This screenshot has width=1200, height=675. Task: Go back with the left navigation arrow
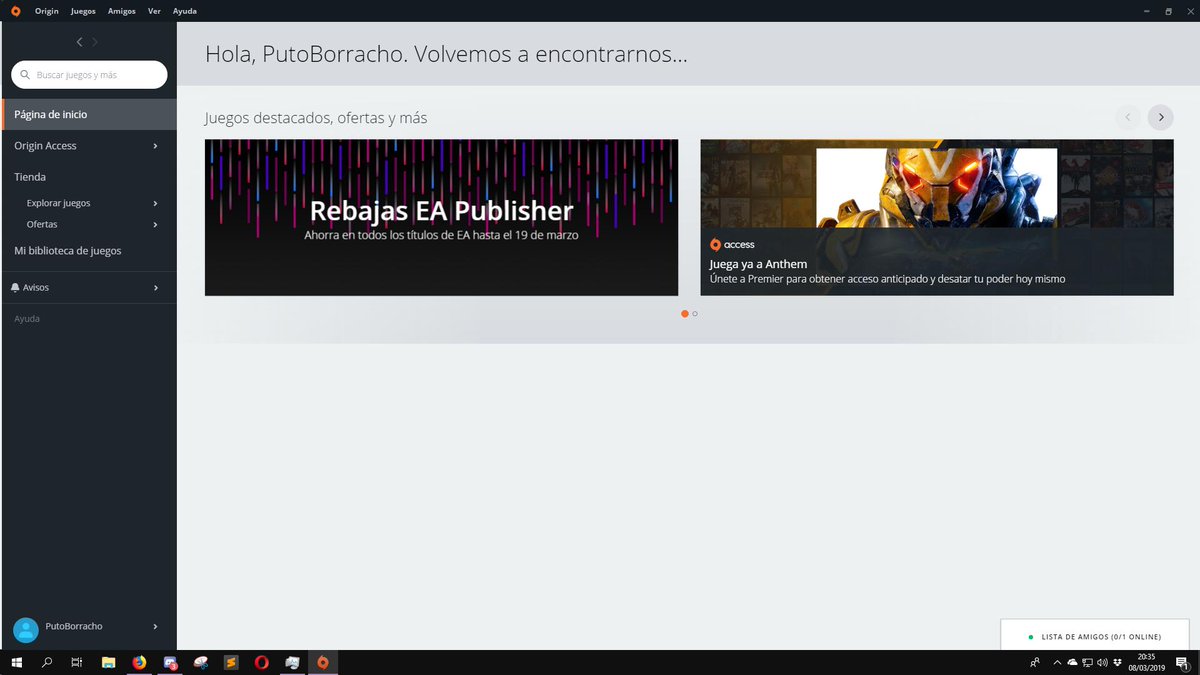point(80,42)
